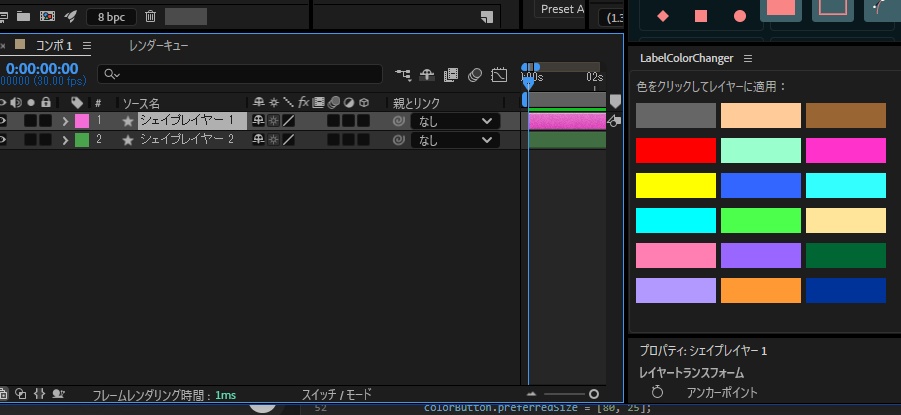Toggle In/Out/Duration pane braces icon
Screen dimensions: 901x415
(x=39, y=394)
